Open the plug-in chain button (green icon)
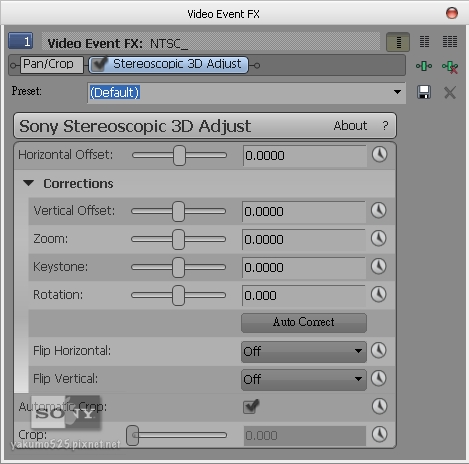This screenshot has height=464, width=469. coord(424,66)
